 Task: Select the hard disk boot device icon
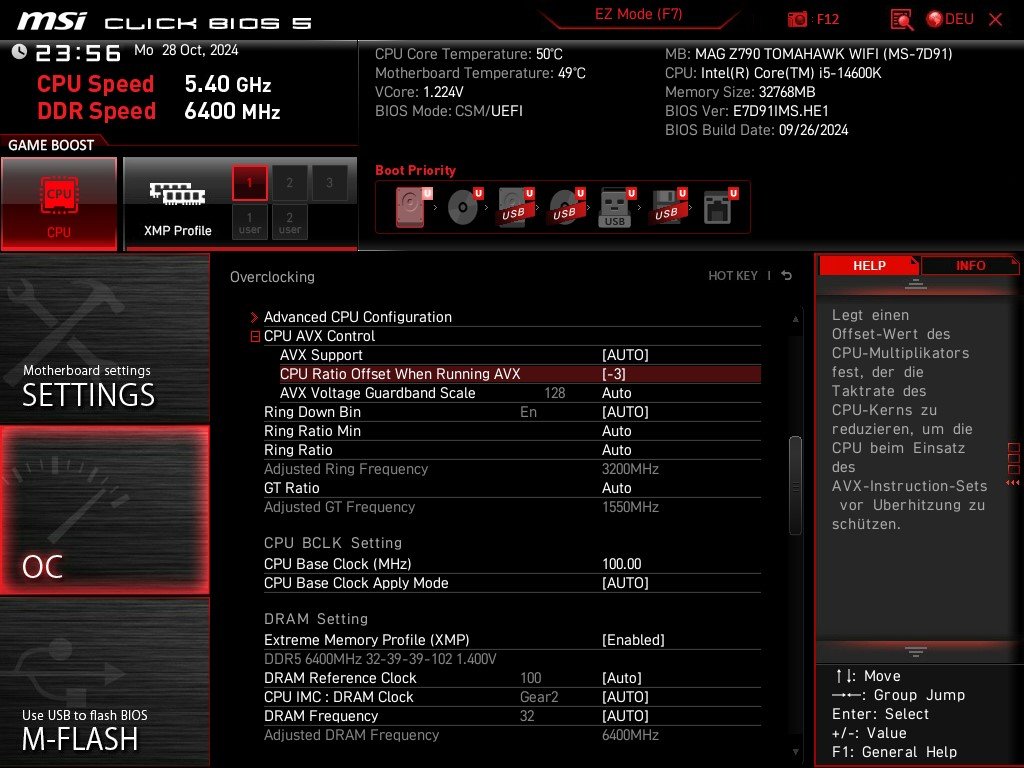413,207
